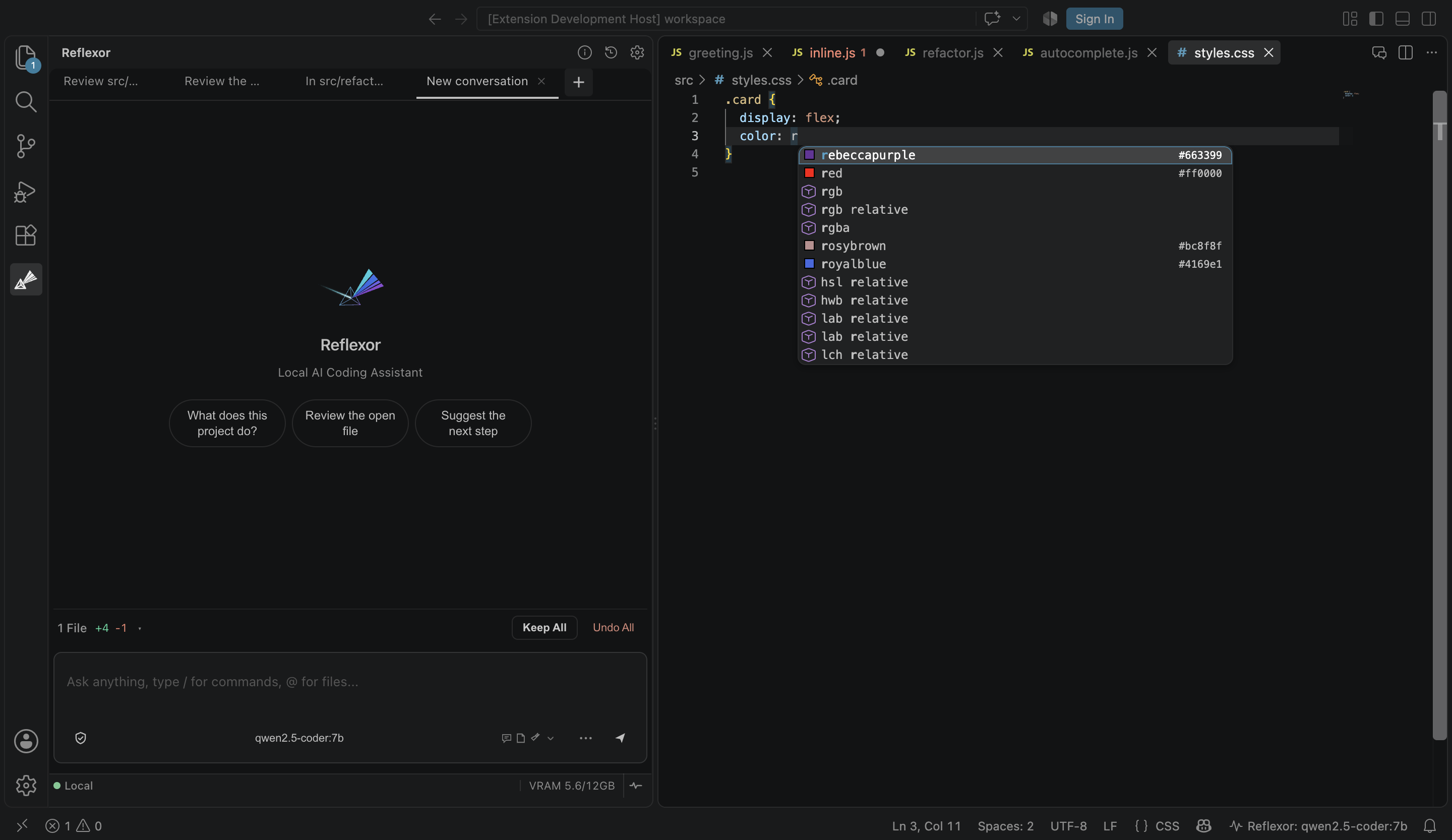The height and width of the screenshot is (840, 1452).
Task: Toggle the primary side bar
Action: click(1376, 19)
